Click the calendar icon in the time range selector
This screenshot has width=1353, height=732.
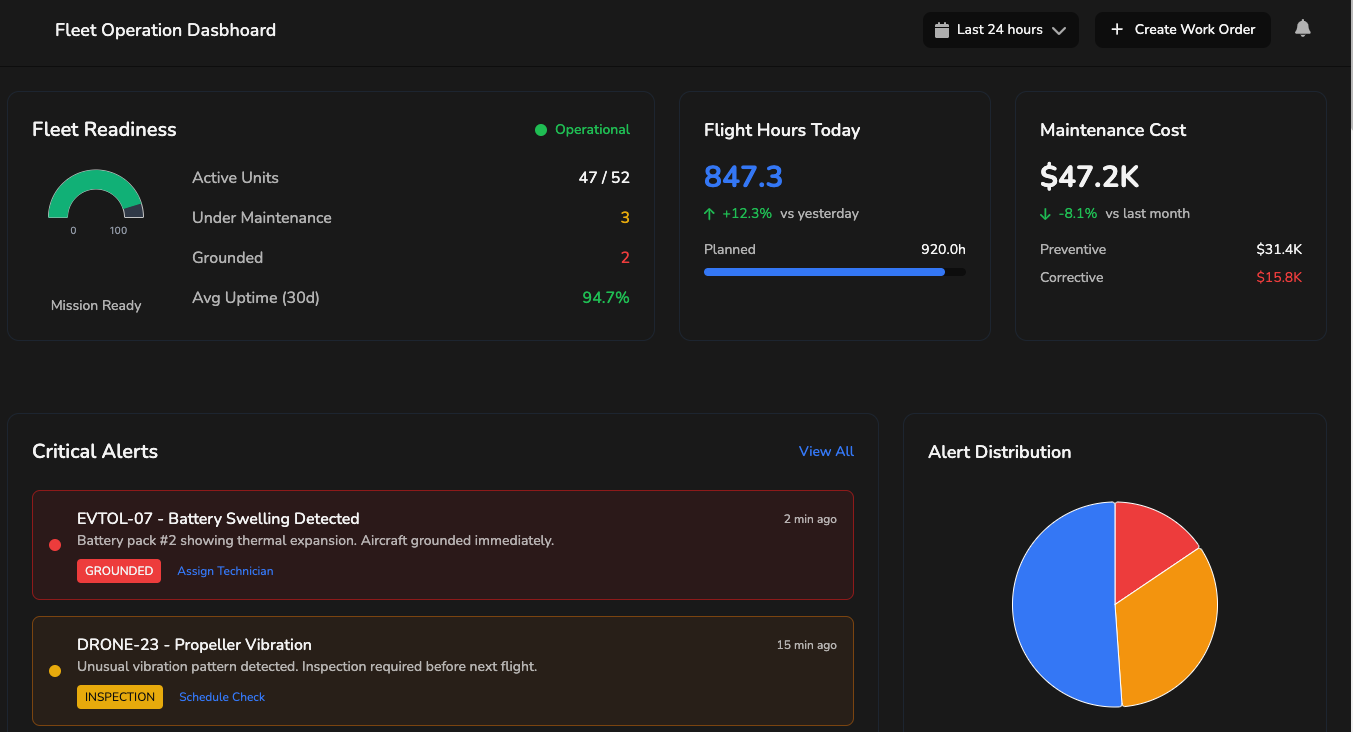[x=941, y=29]
